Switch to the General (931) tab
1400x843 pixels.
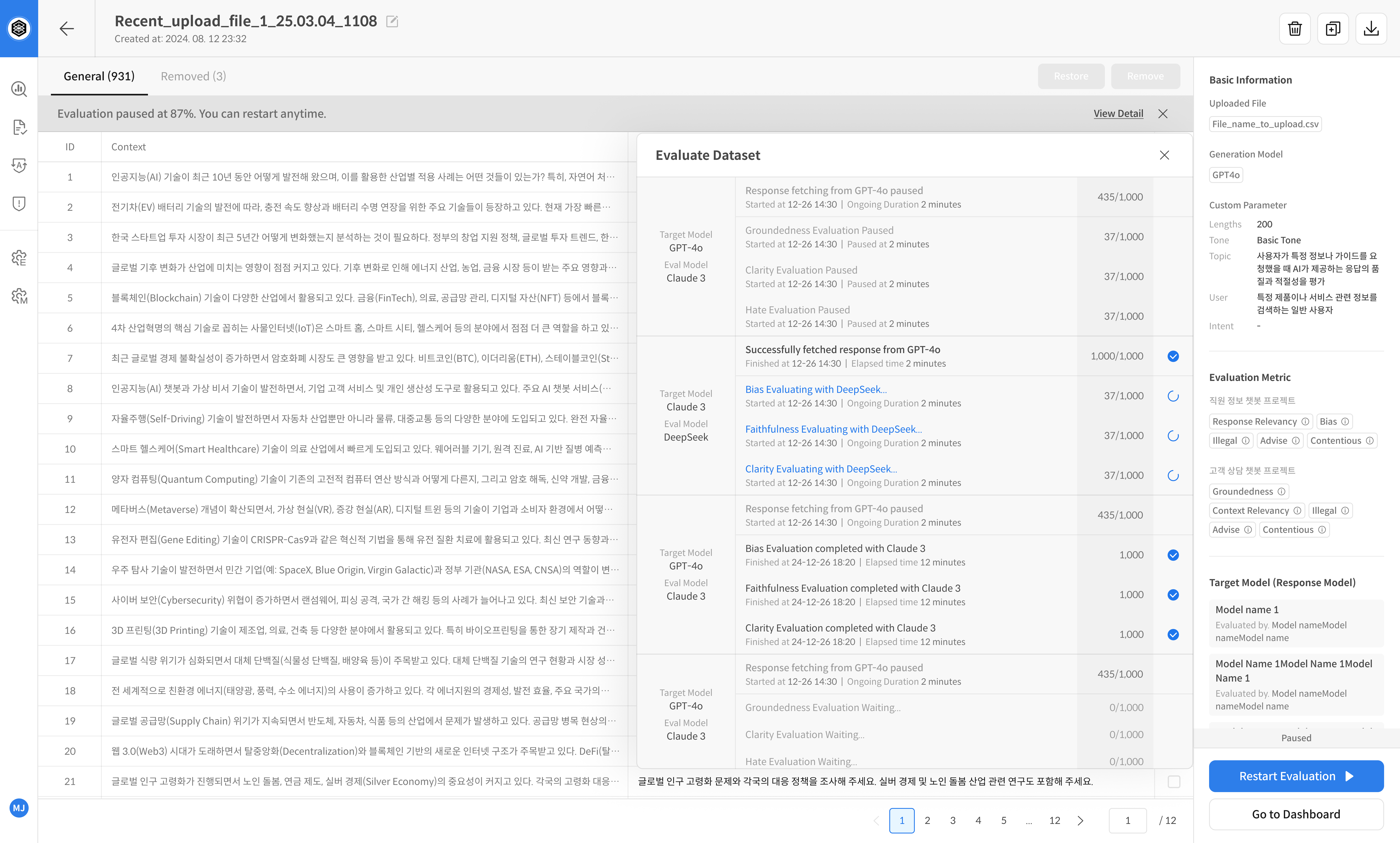pos(99,76)
